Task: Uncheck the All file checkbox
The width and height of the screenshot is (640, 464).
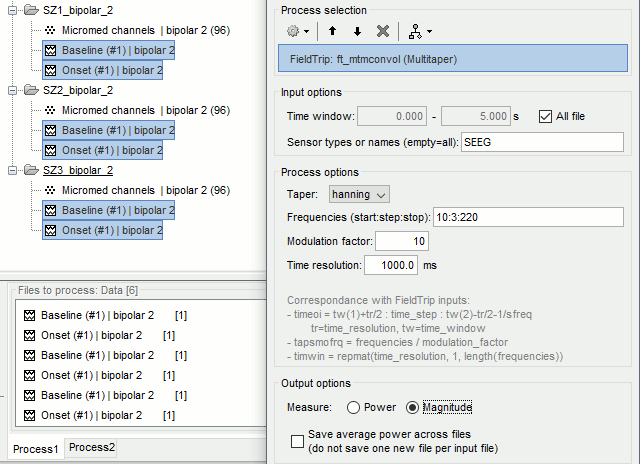Action: tap(545, 116)
